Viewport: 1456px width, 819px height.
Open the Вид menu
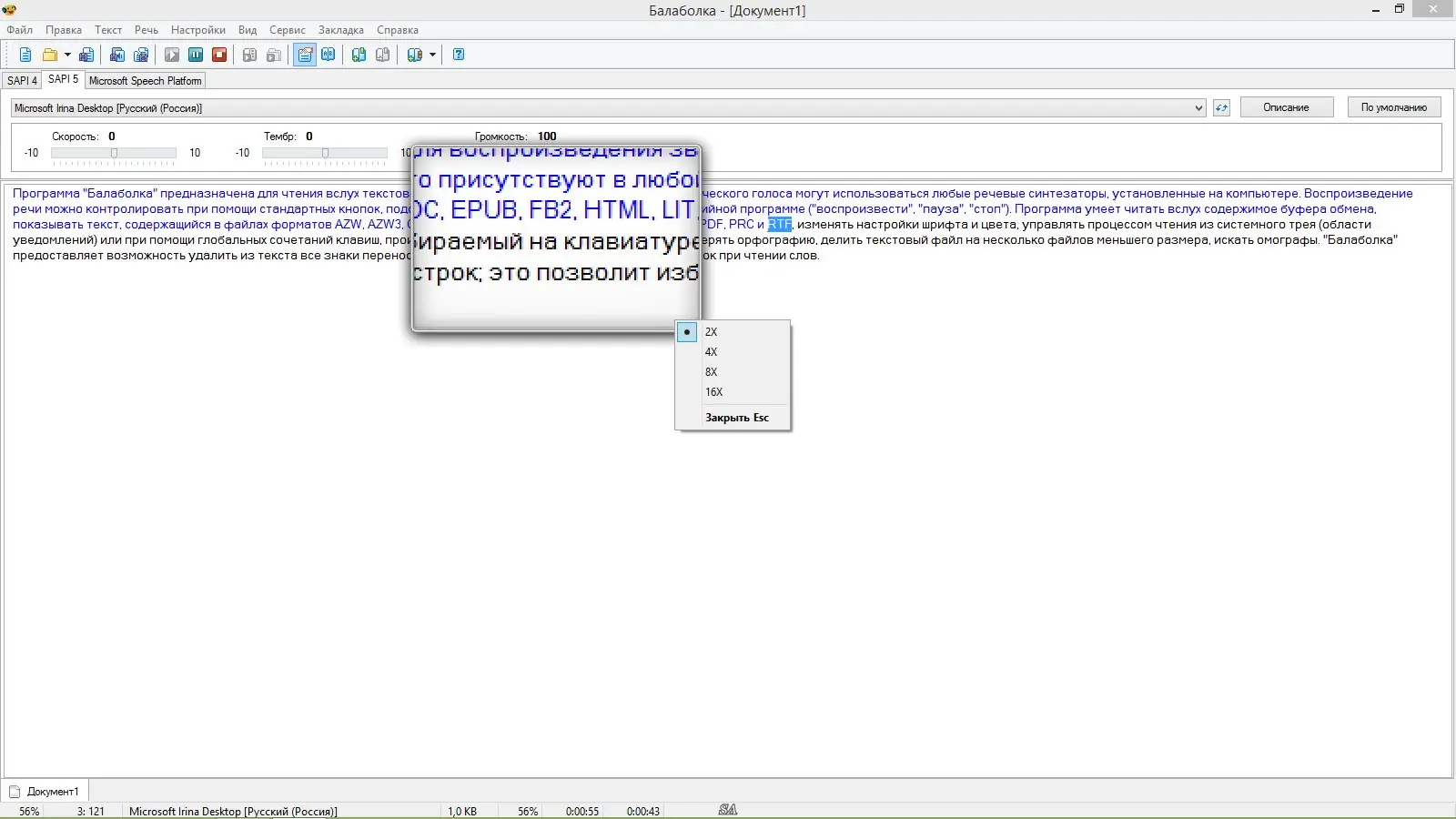click(248, 30)
